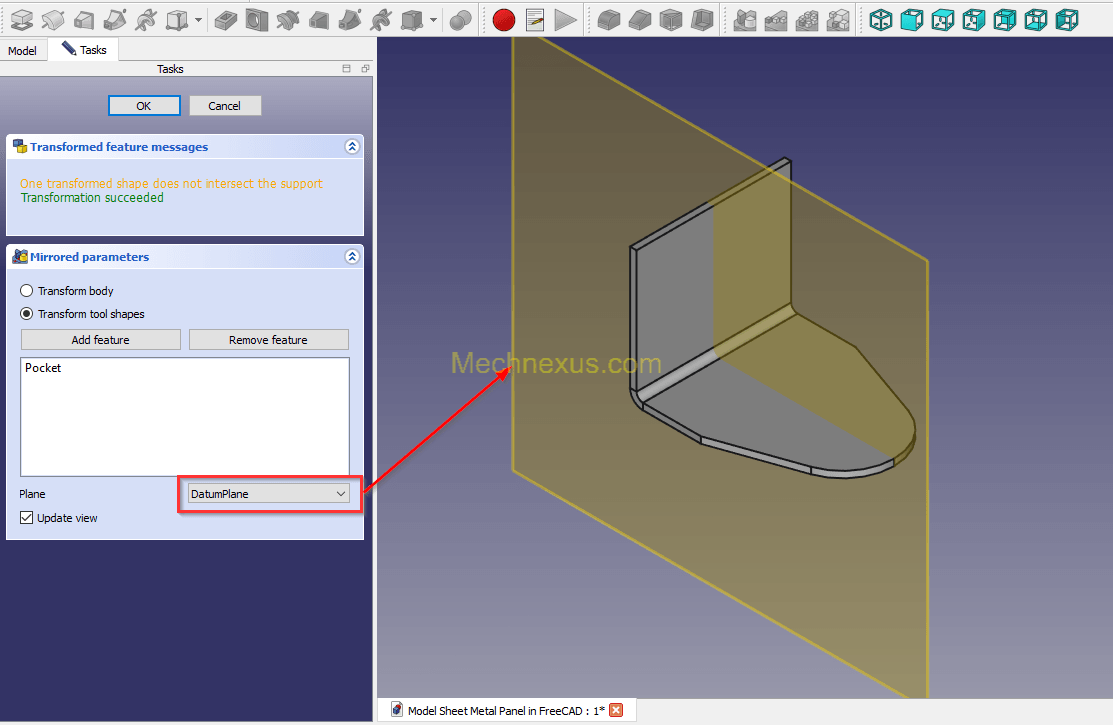Open the Plane DatumPlane dropdown
Screen dimensions: 1113x725
268,494
